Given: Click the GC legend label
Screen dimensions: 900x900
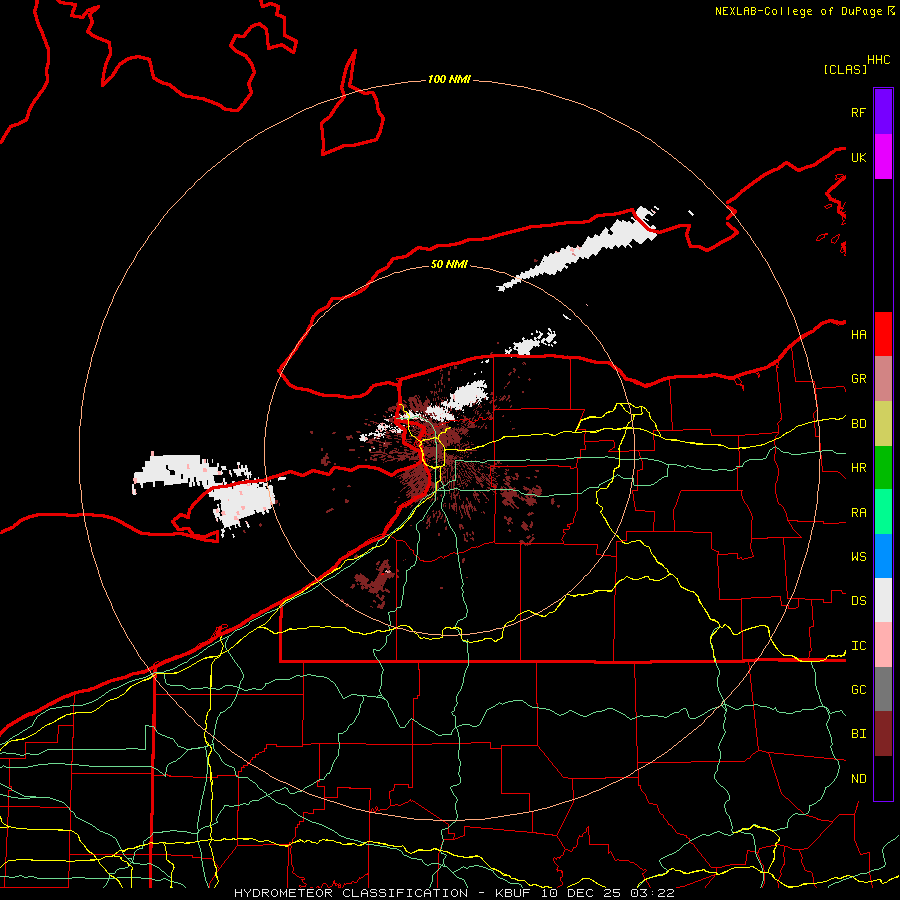Looking at the screenshot, I should tap(859, 690).
